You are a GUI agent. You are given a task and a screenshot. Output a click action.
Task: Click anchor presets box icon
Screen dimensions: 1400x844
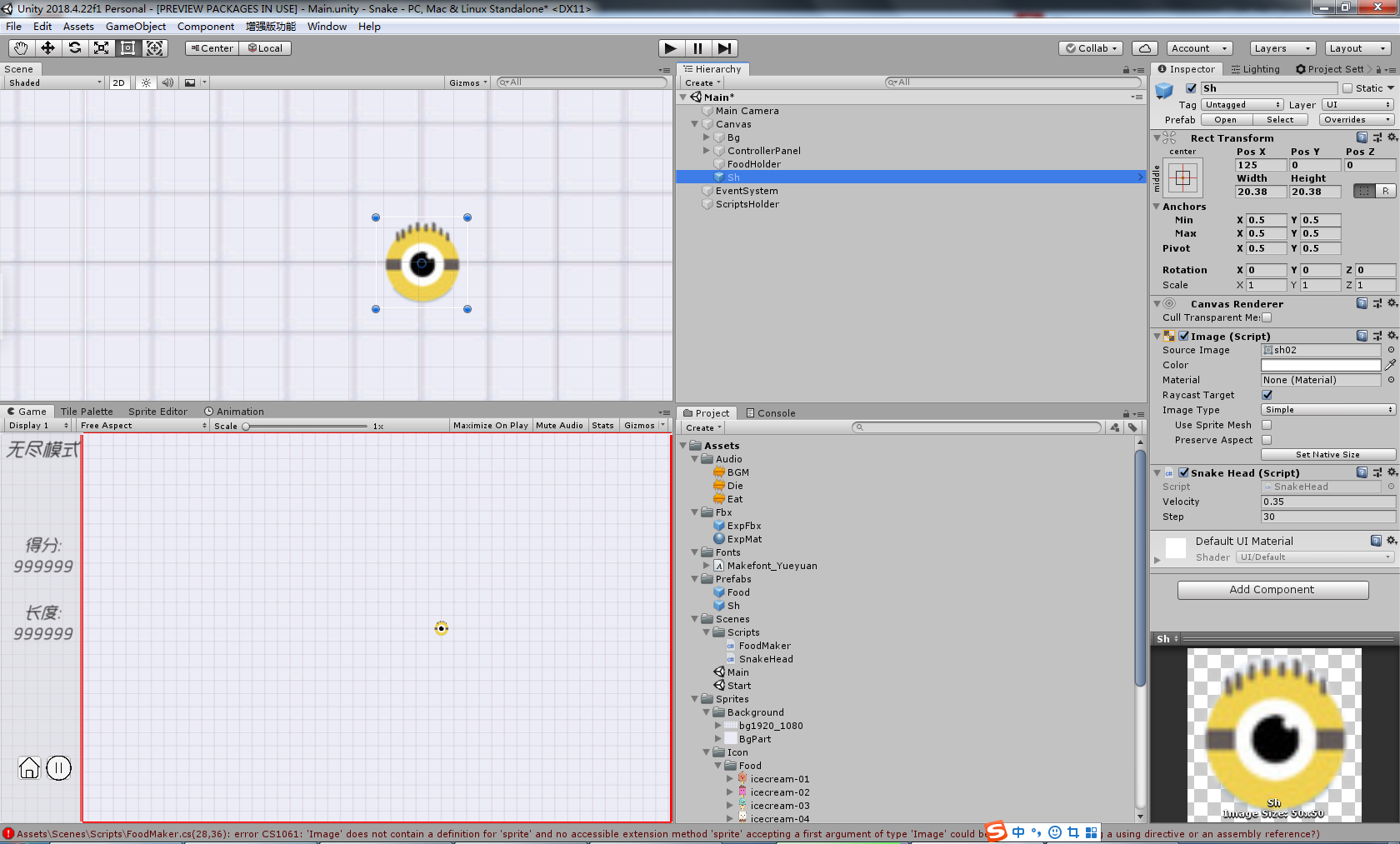(1182, 177)
